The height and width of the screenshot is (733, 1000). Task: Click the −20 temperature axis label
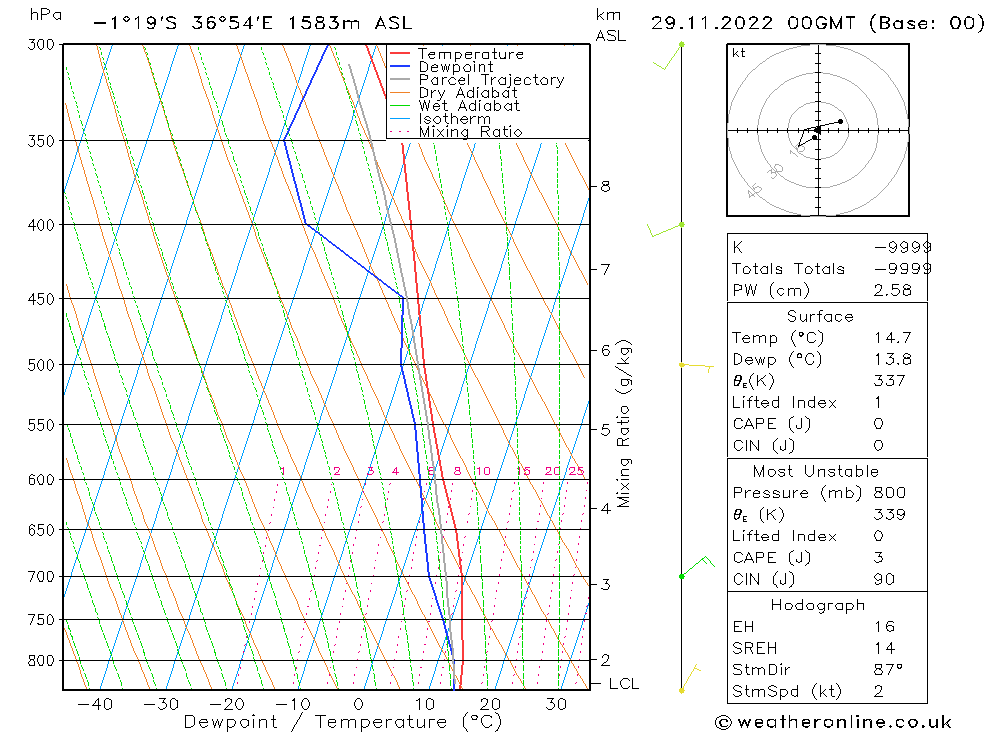(x=226, y=704)
